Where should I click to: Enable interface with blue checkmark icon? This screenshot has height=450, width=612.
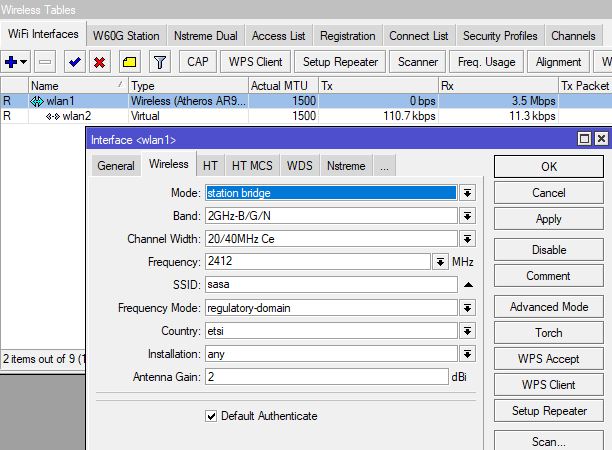point(74,62)
